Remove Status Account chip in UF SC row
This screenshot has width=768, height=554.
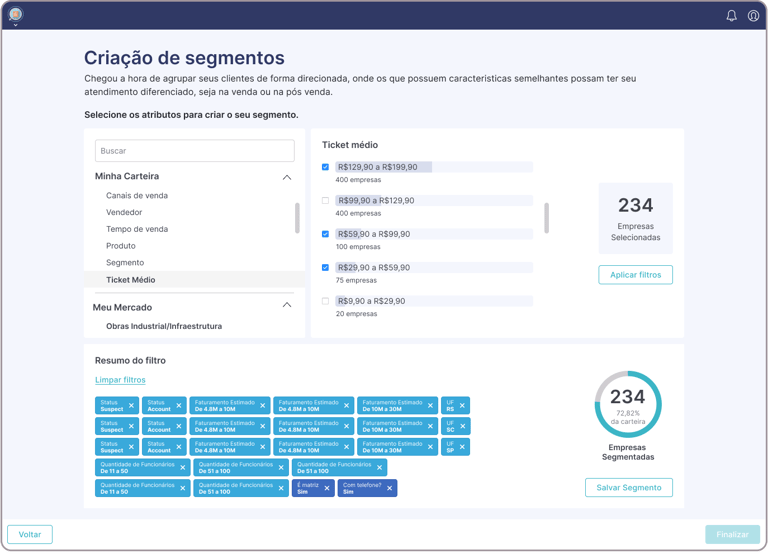click(179, 426)
